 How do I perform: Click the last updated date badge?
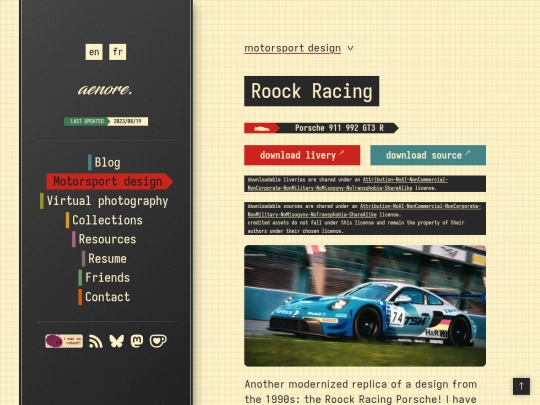[x=106, y=121]
